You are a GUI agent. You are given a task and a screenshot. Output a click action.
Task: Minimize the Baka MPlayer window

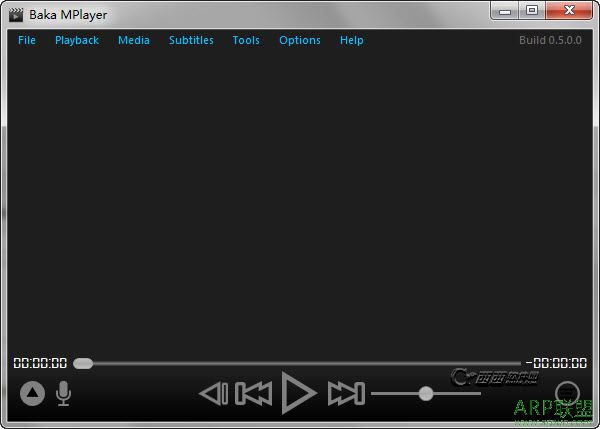[505, 11]
